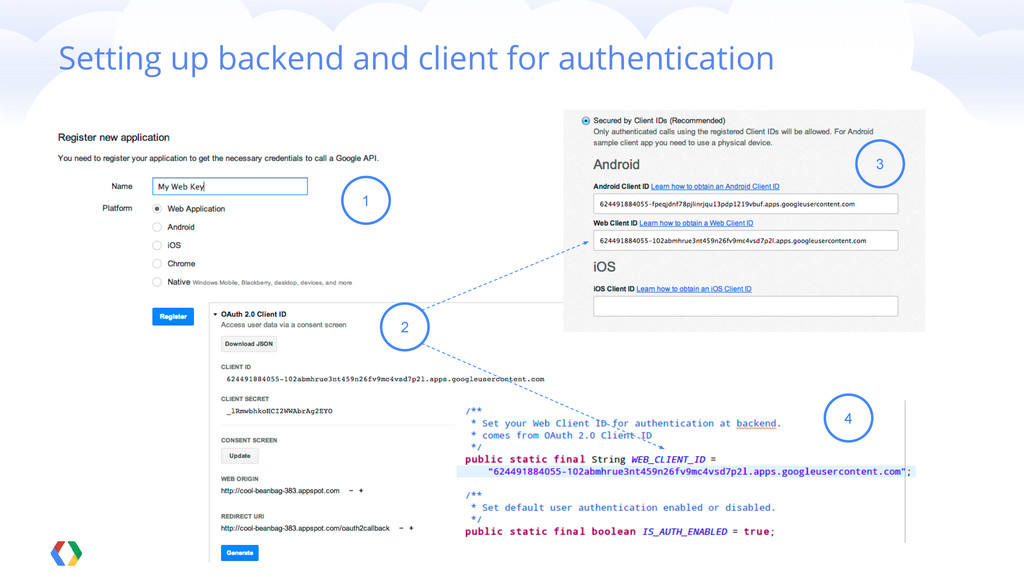The width and height of the screenshot is (1024, 577).
Task: Click the web origin URL cool-beanbag-383.appspot.com
Action: coord(280,491)
